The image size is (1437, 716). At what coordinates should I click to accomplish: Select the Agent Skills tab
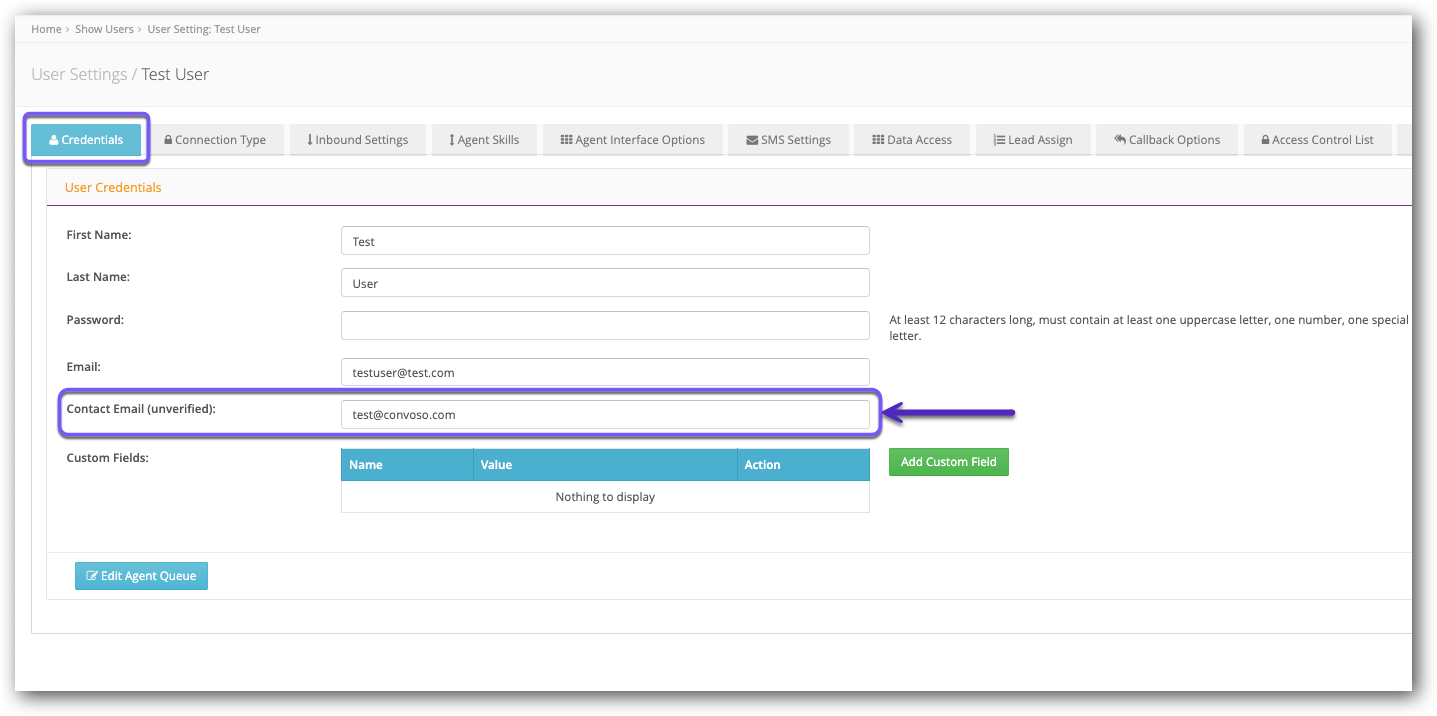click(x=485, y=140)
